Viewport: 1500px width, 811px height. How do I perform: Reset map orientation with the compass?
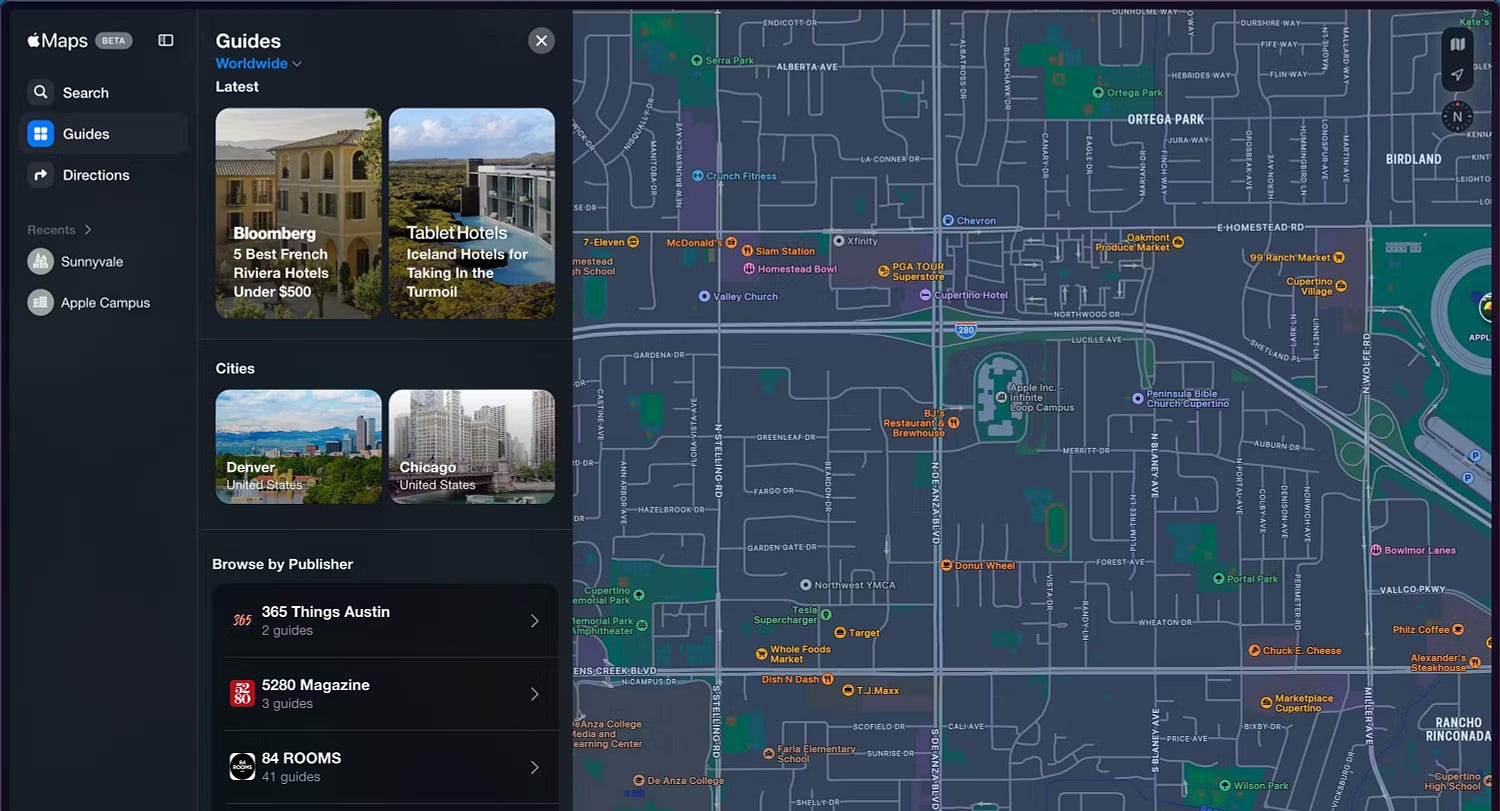1457,116
